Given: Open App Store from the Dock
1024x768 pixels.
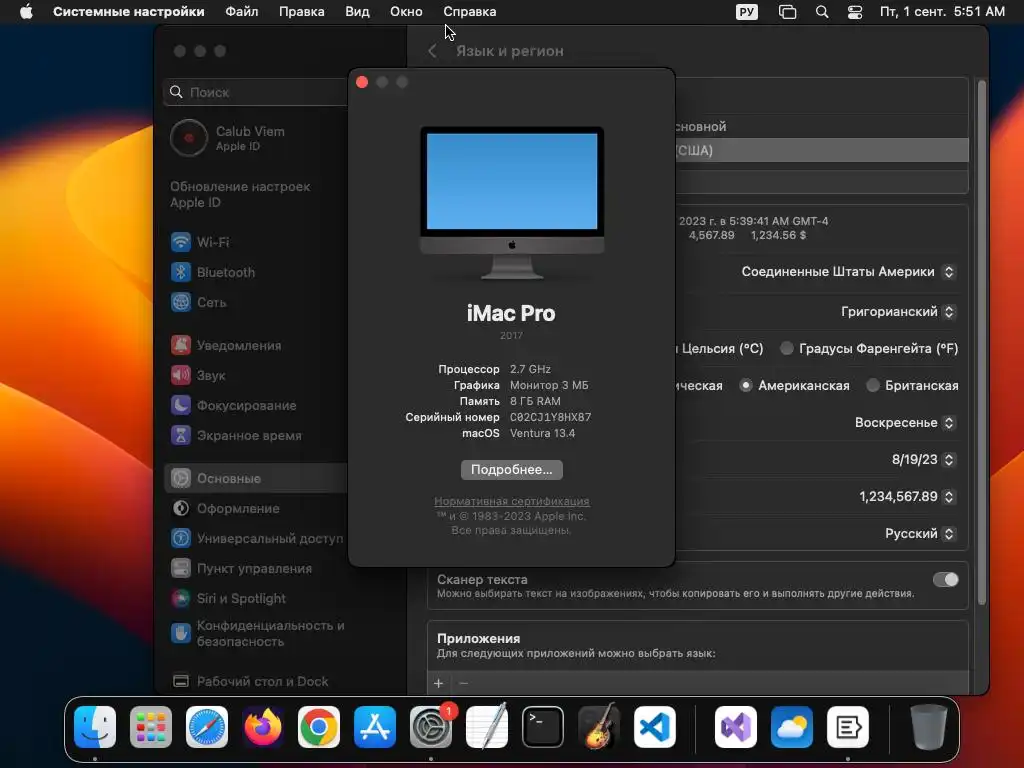Looking at the screenshot, I should pyautogui.click(x=375, y=727).
